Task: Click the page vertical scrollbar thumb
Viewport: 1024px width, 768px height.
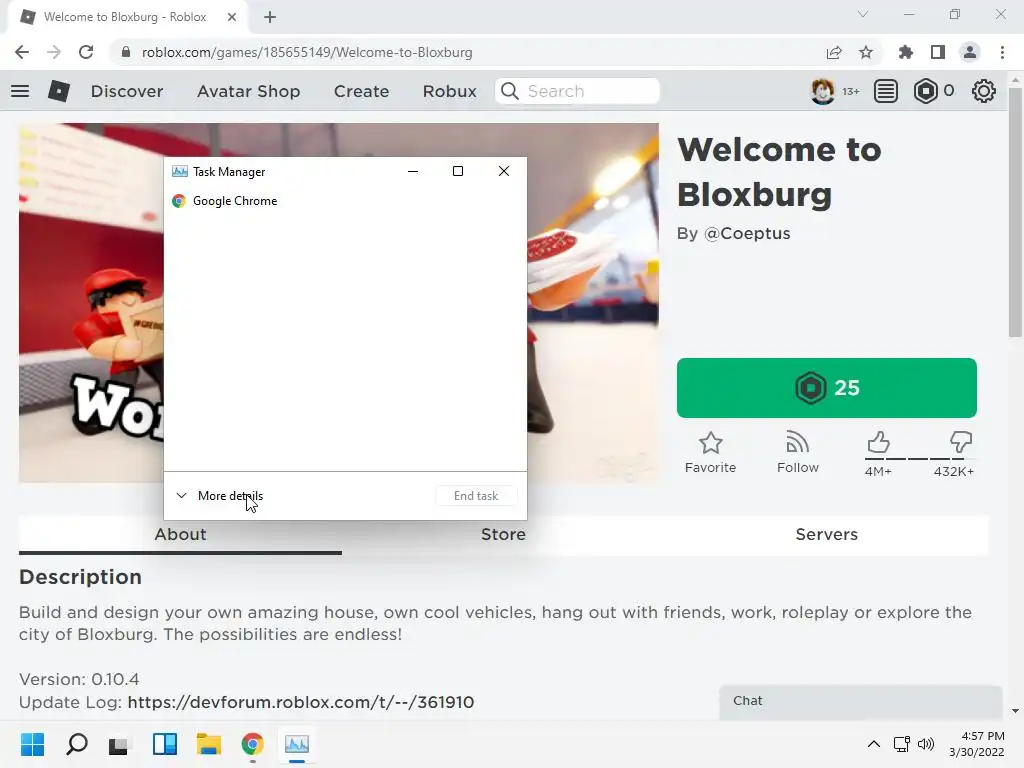Action: [x=1016, y=212]
